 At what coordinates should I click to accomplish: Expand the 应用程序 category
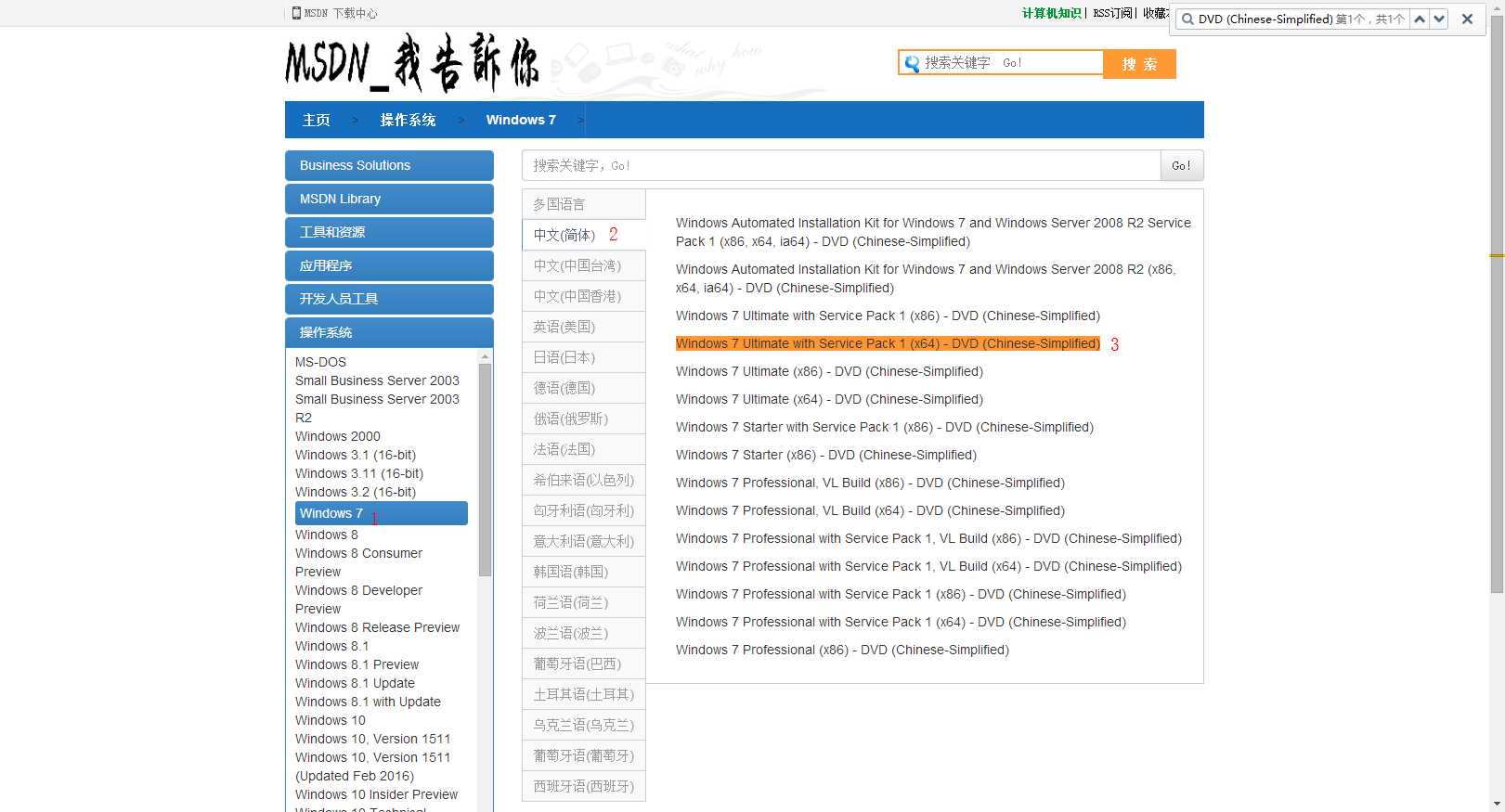click(389, 265)
